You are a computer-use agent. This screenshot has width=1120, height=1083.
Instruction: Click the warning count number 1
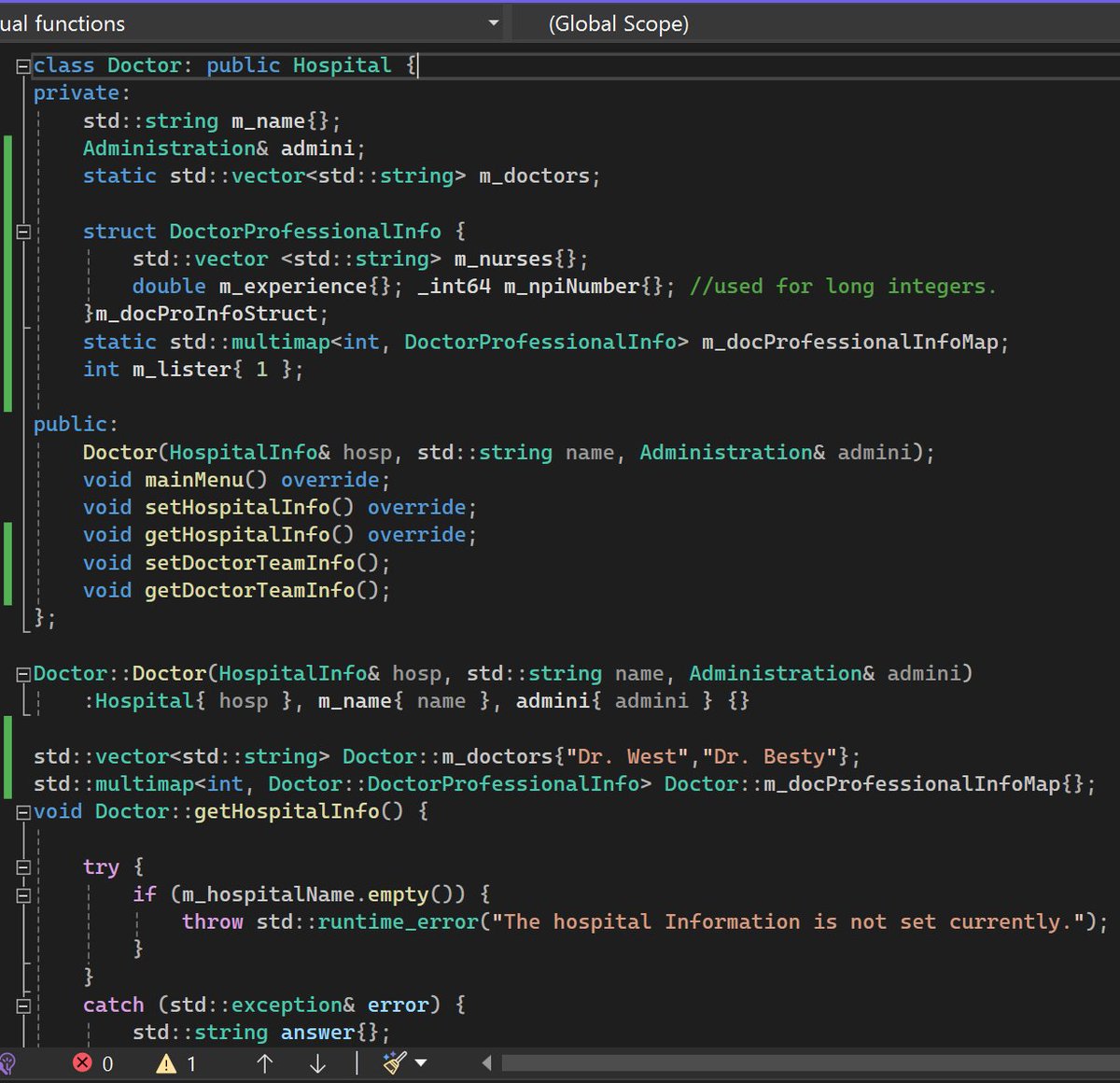click(x=191, y=1063)
